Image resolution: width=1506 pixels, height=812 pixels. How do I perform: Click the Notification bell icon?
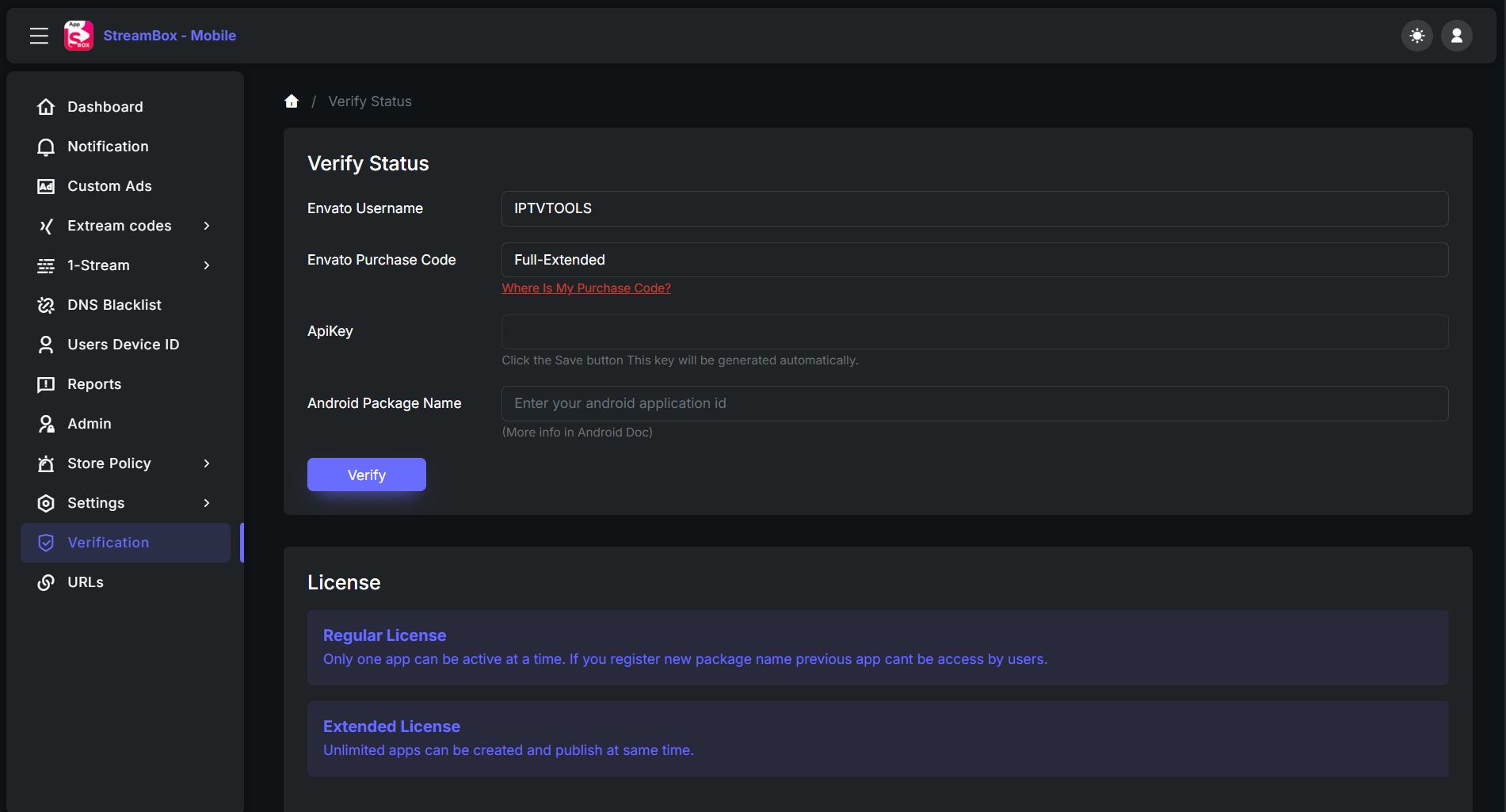[46, 147]
